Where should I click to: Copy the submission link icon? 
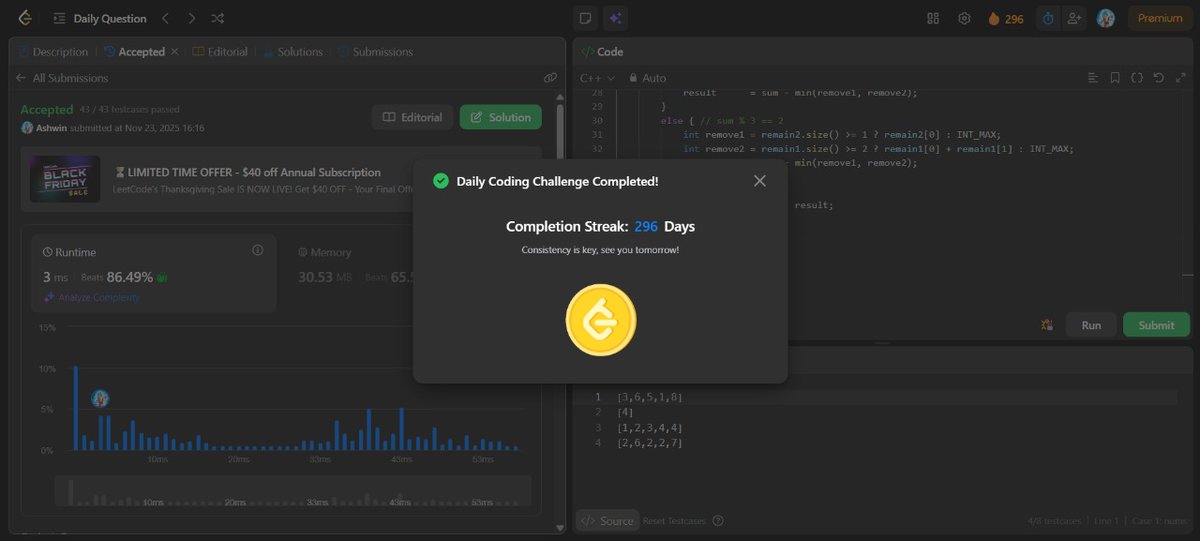point(550,78)
